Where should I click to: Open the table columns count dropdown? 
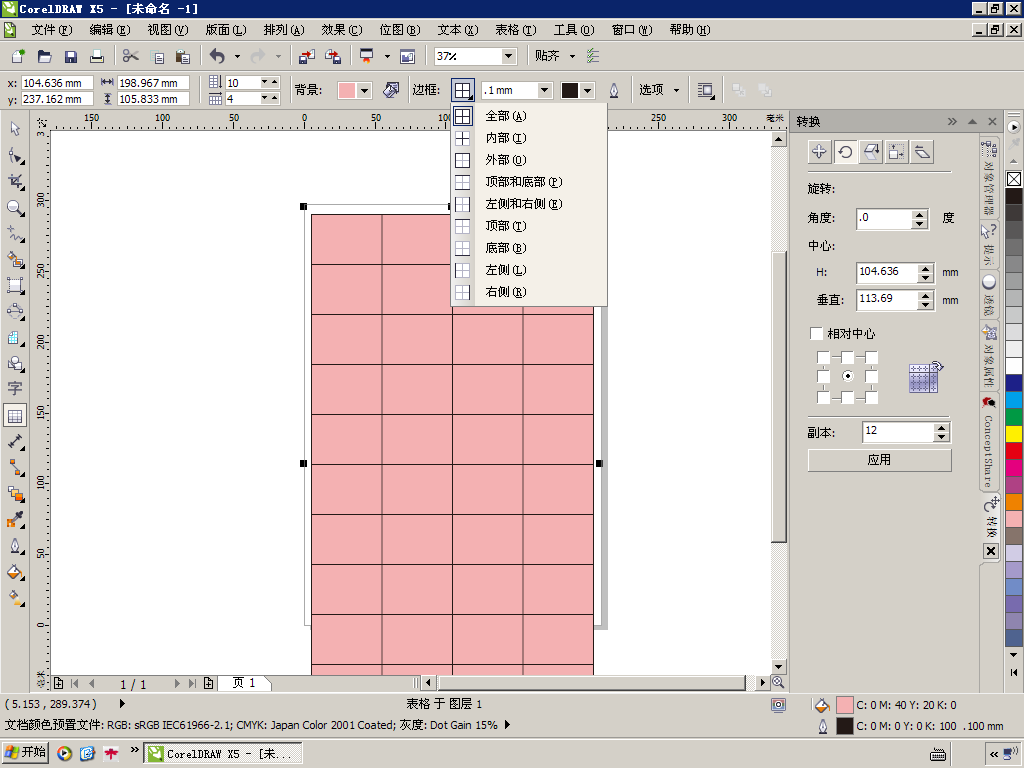coord(264,99)
